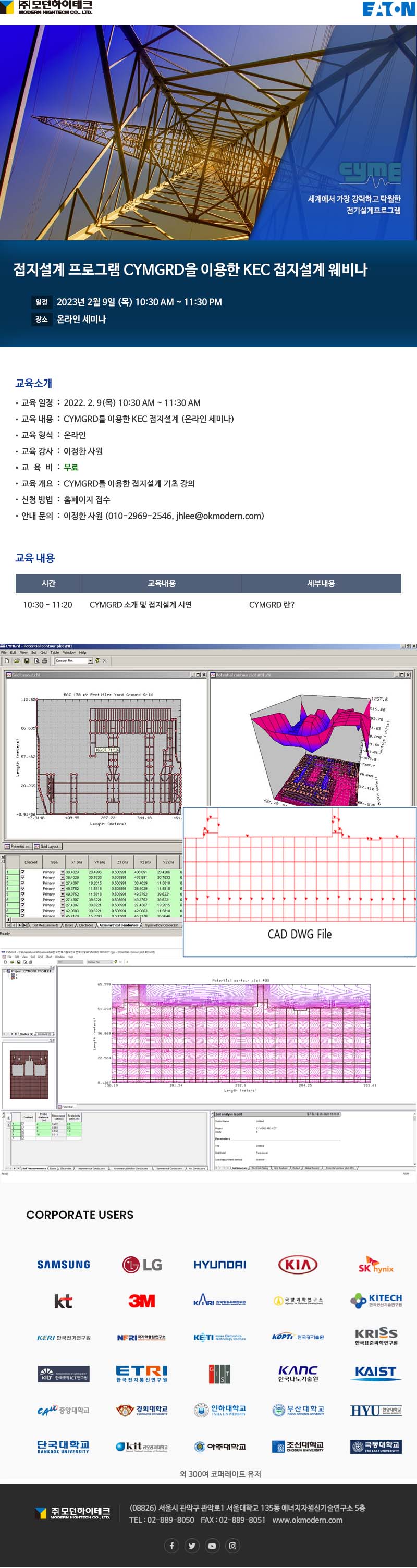This screenshot has width=417, height=1568.
Task: Click the KIA logo under Corporate Users
Action: (x=298, y=1264)
